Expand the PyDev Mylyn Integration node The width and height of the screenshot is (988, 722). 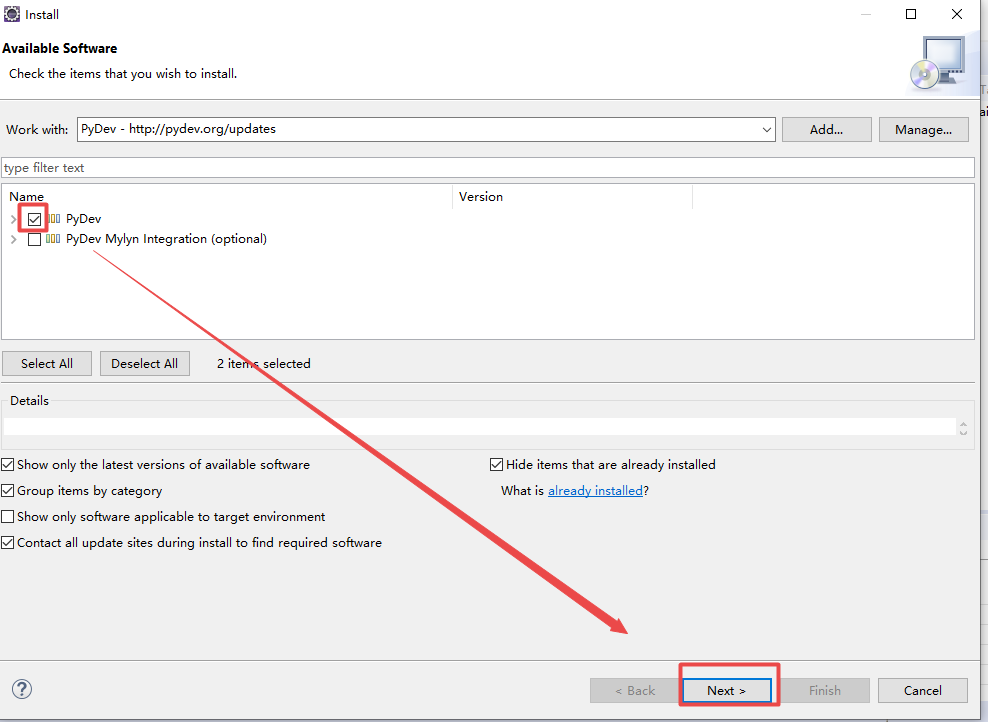[14, 239]
